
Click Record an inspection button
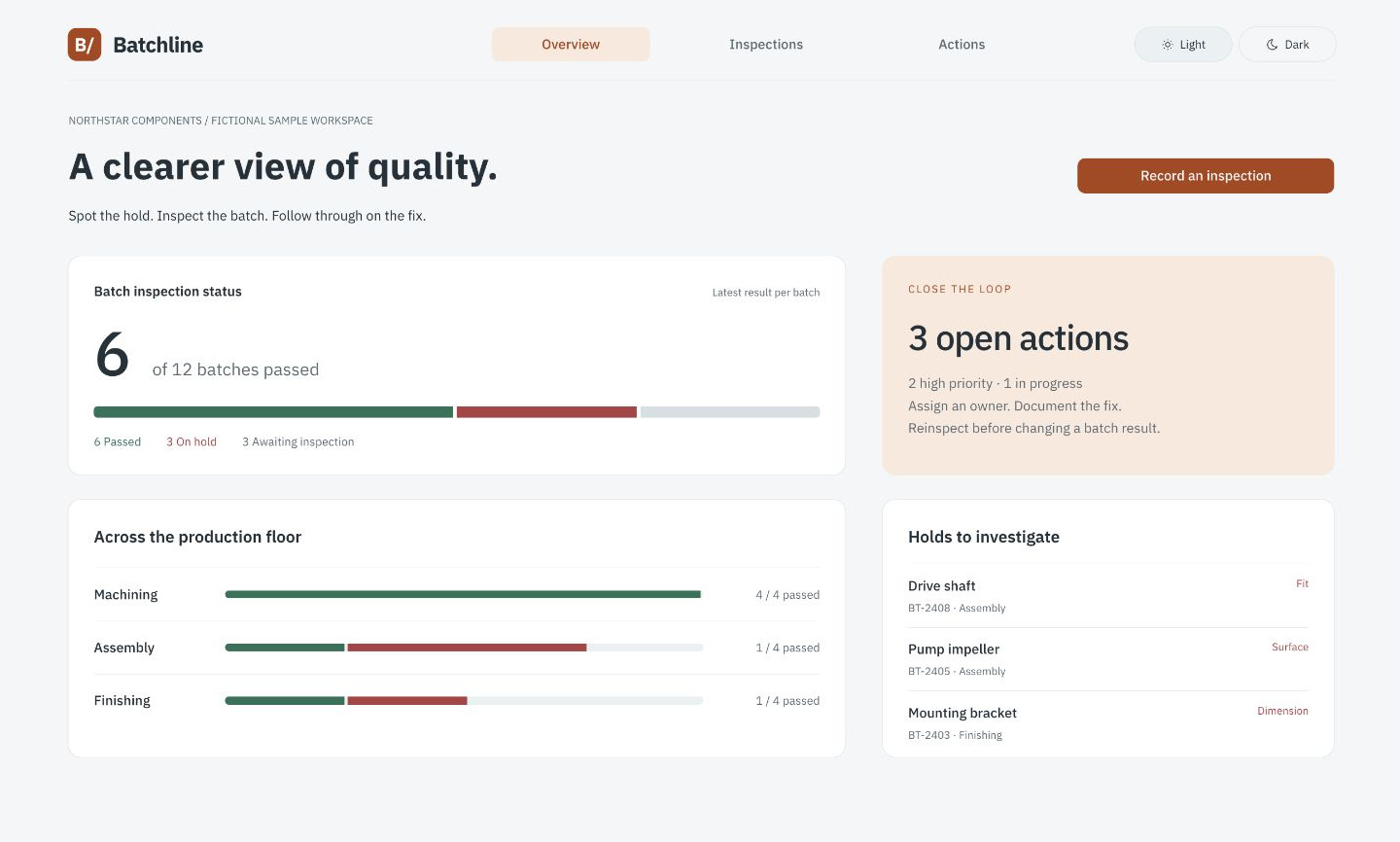1206,176
